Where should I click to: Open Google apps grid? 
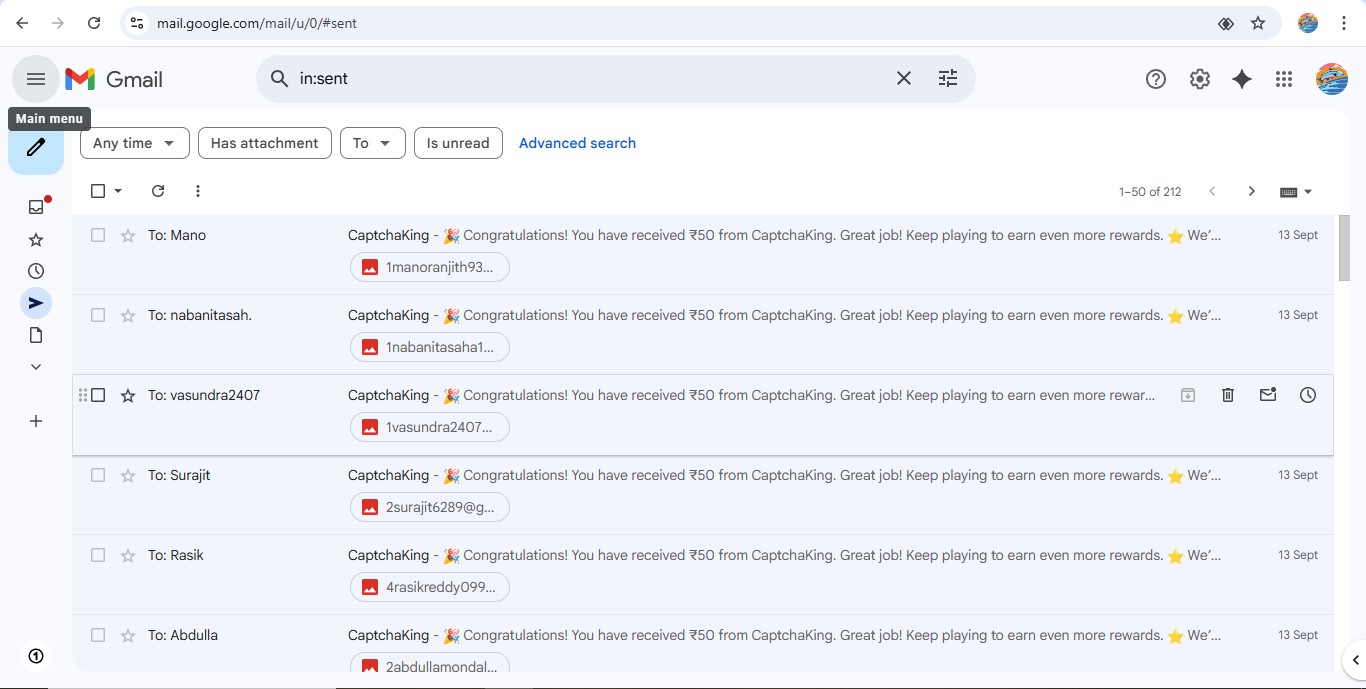(1284, 79)
